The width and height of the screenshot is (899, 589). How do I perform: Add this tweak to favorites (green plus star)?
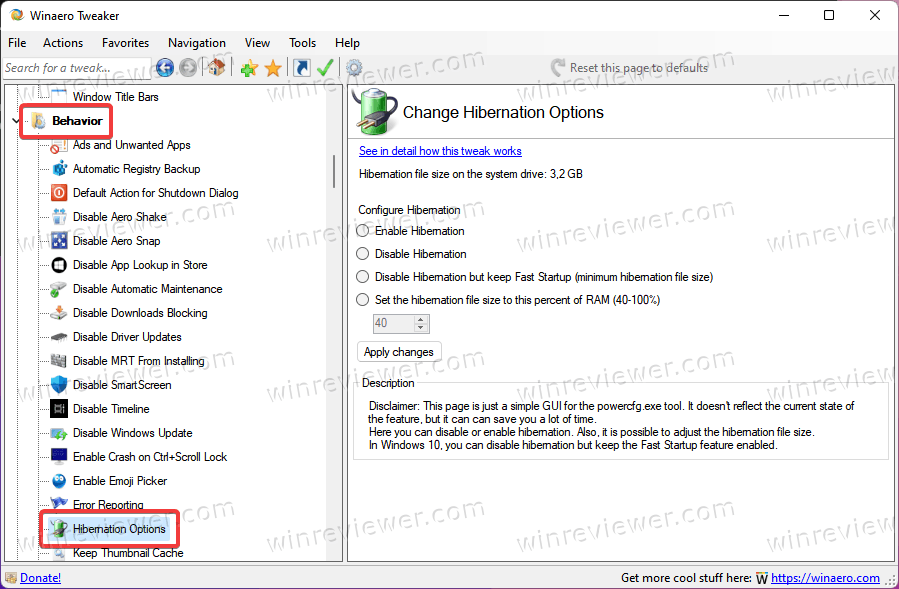249,68
